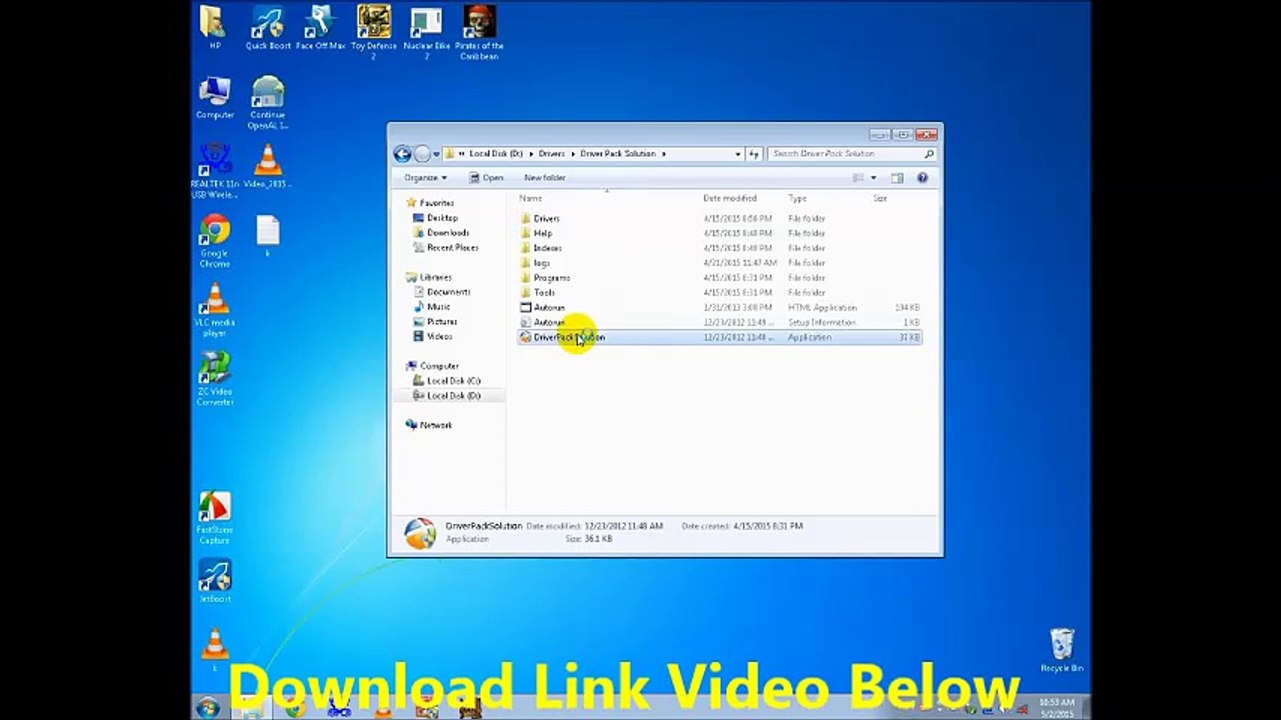
Task: Toggle the preview pane icon
Action: [x=897, y=178]
